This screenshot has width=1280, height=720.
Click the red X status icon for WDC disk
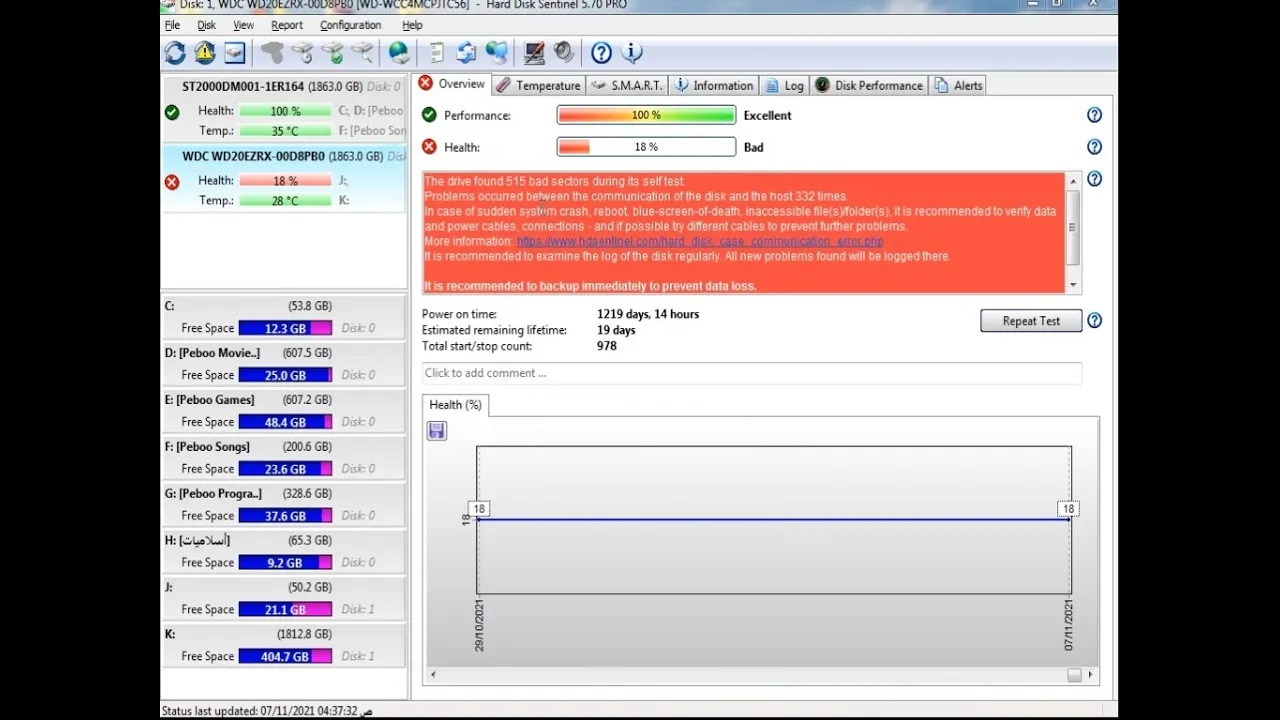pos(172,182)
